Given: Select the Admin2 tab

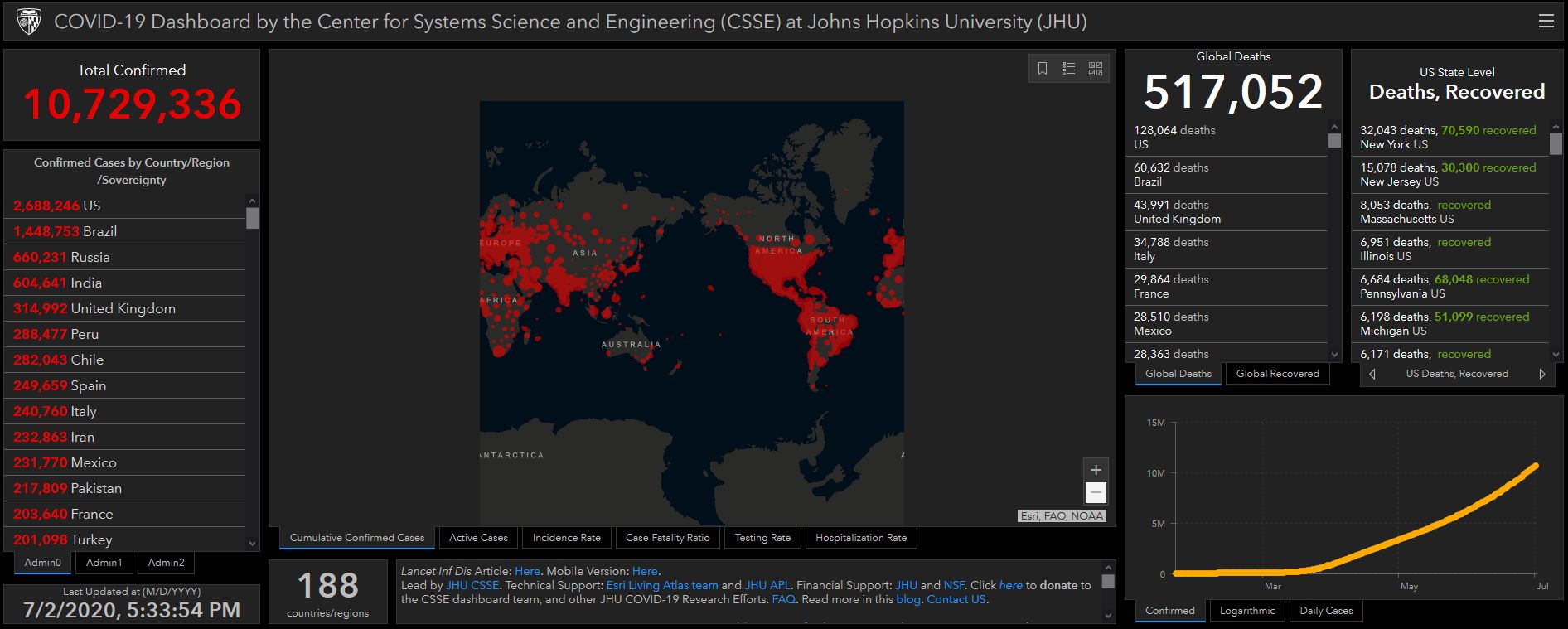Looking at the screenshot, I should [x=167, y=563].
